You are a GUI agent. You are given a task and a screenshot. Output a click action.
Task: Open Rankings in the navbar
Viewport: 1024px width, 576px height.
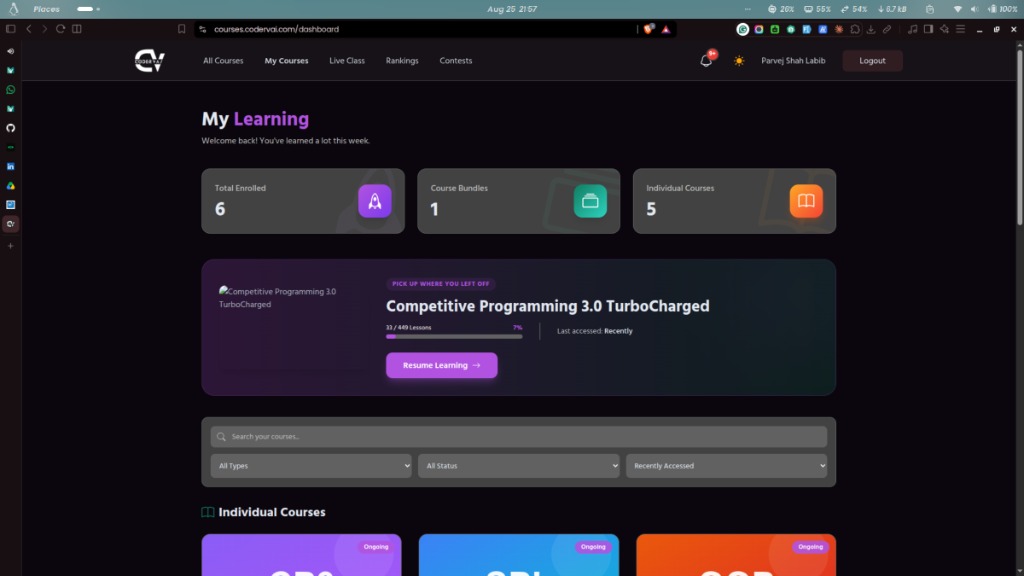(402, 61)
